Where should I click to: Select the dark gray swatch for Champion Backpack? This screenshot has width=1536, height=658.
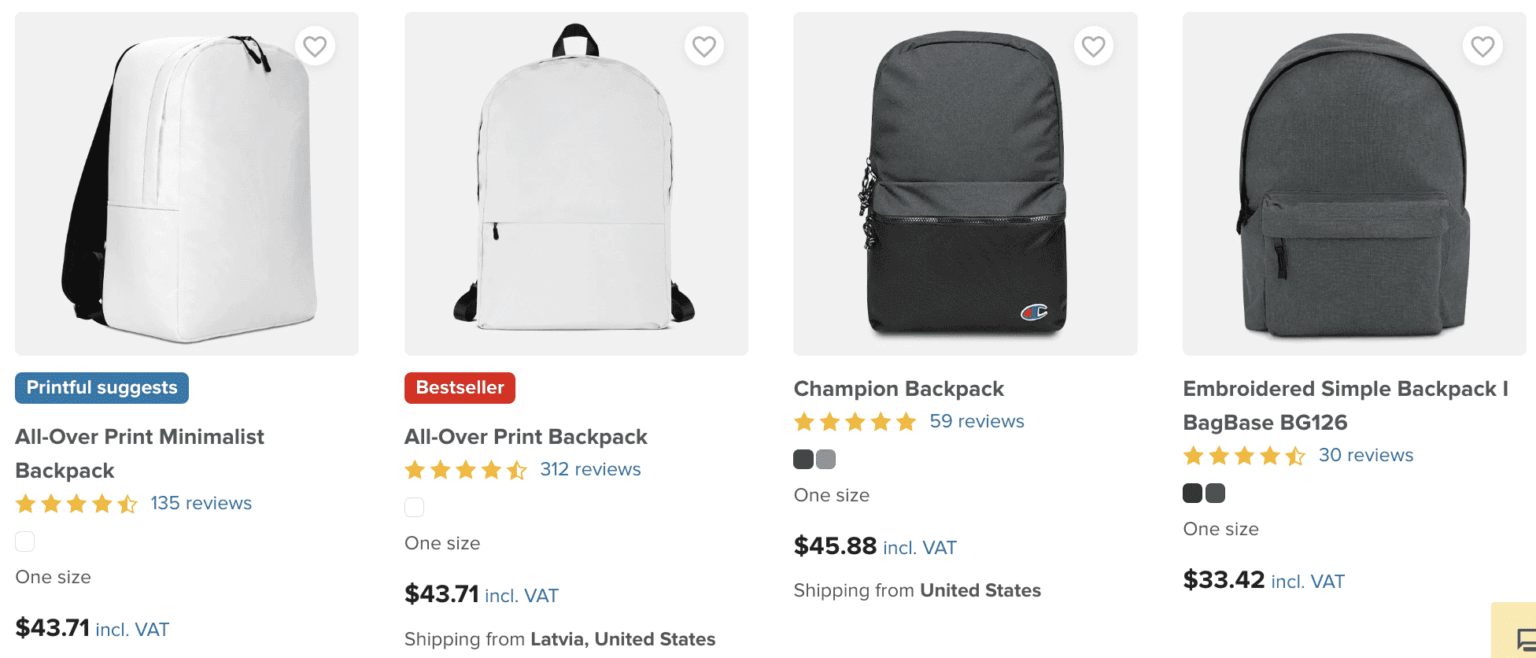tap(803, 457)
